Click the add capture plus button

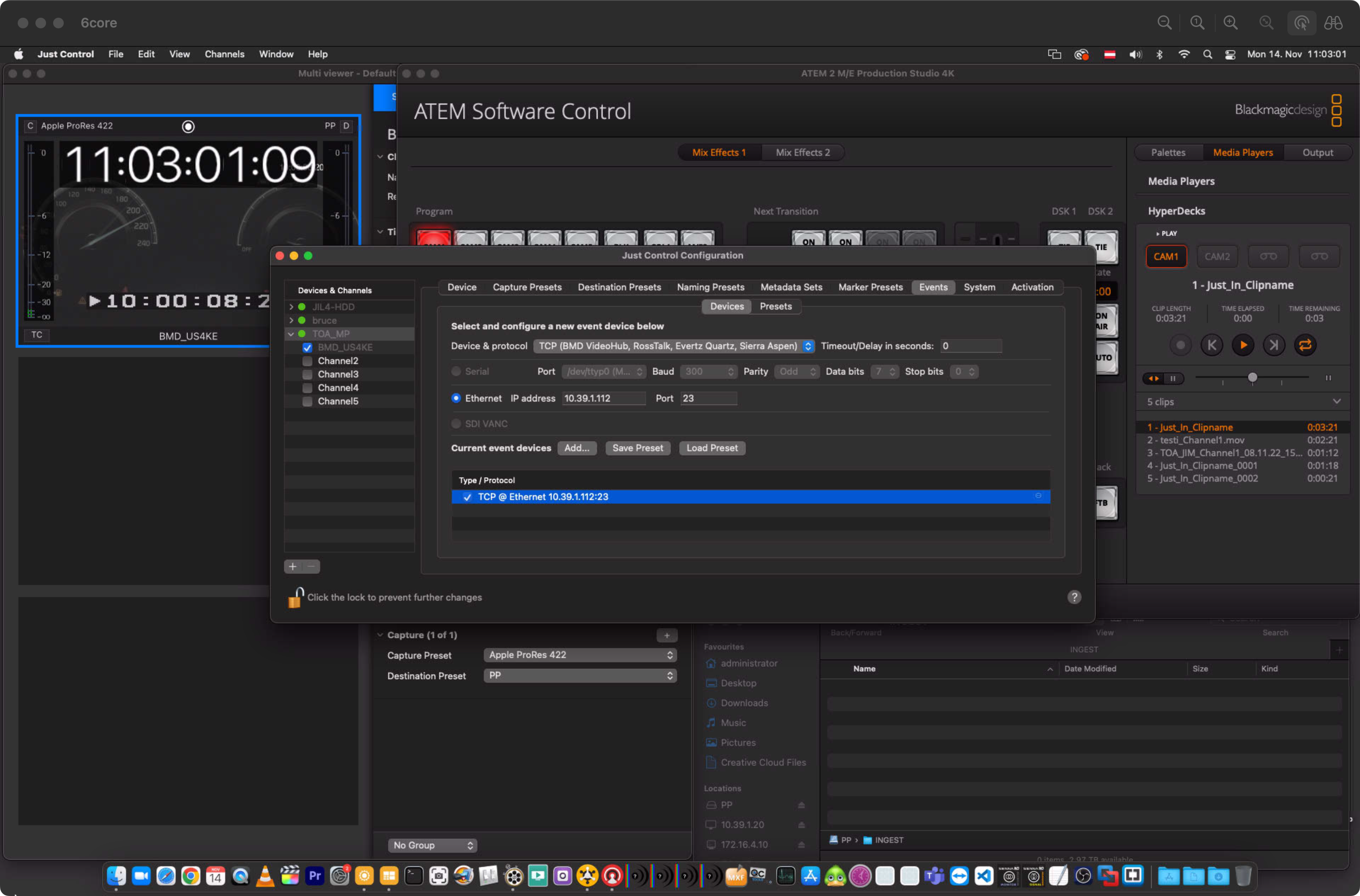(666, 635)
